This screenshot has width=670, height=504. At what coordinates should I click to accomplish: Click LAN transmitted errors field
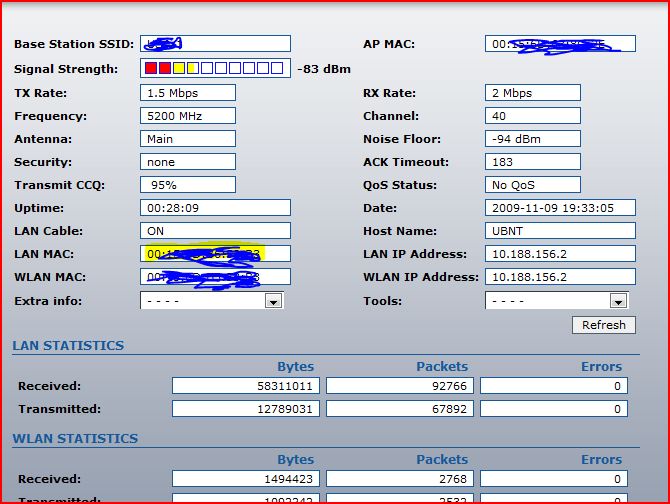coord(554,409)
